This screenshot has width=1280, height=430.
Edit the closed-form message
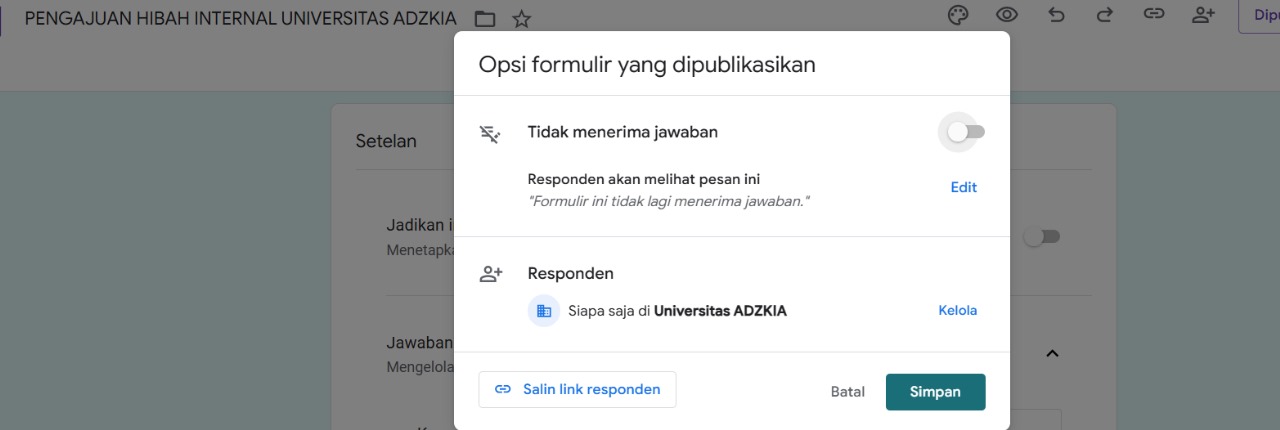pyautogui.click(x=964, y=187)
